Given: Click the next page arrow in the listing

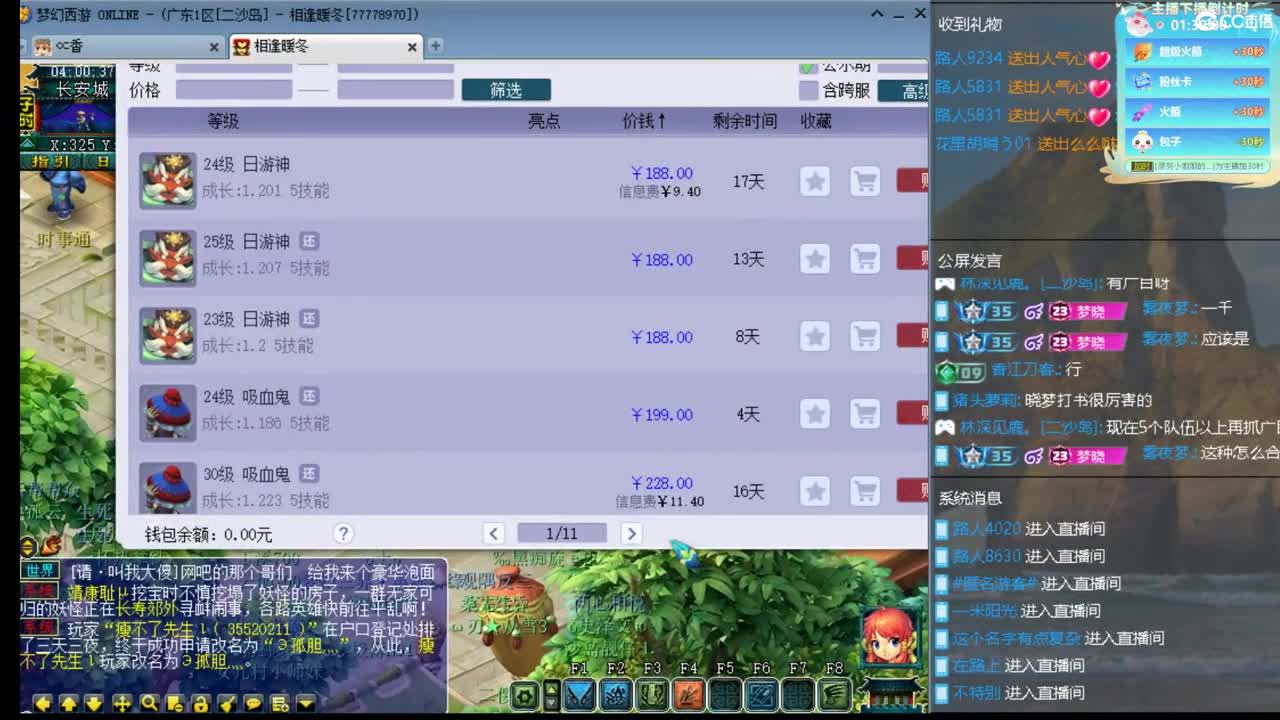Looking at the screenshot, I should tap(631, 533).
